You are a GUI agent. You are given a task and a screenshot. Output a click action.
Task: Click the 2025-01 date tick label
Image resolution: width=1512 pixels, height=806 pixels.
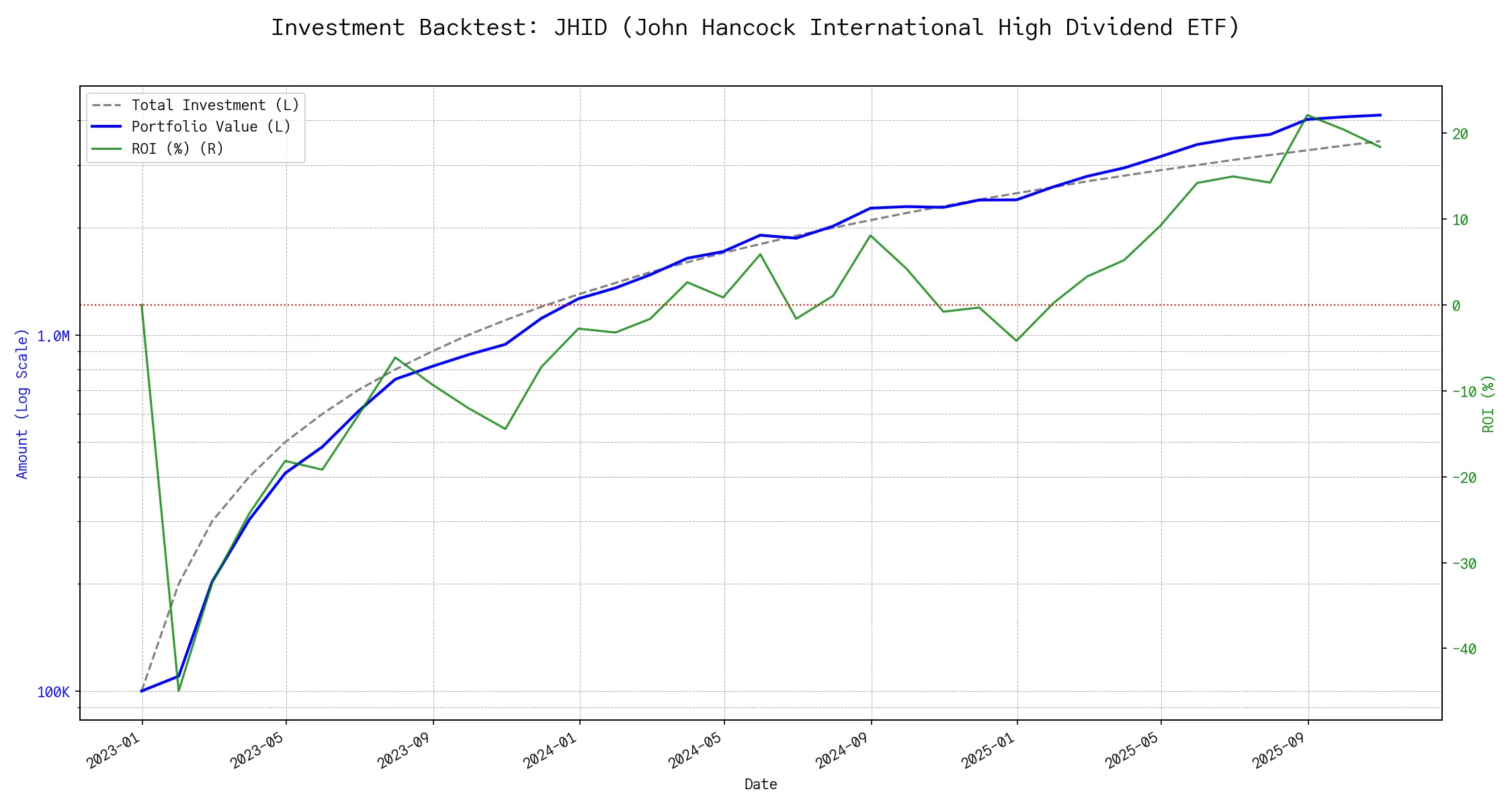[x=989, y=750]
